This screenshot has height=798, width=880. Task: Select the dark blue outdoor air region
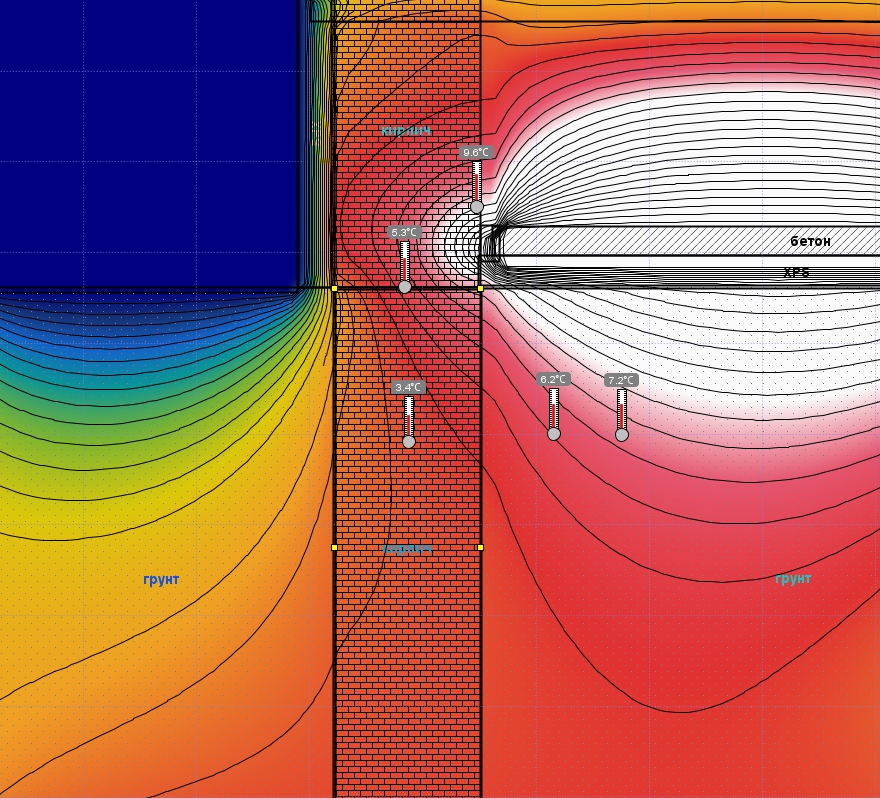tap(149, 143)
